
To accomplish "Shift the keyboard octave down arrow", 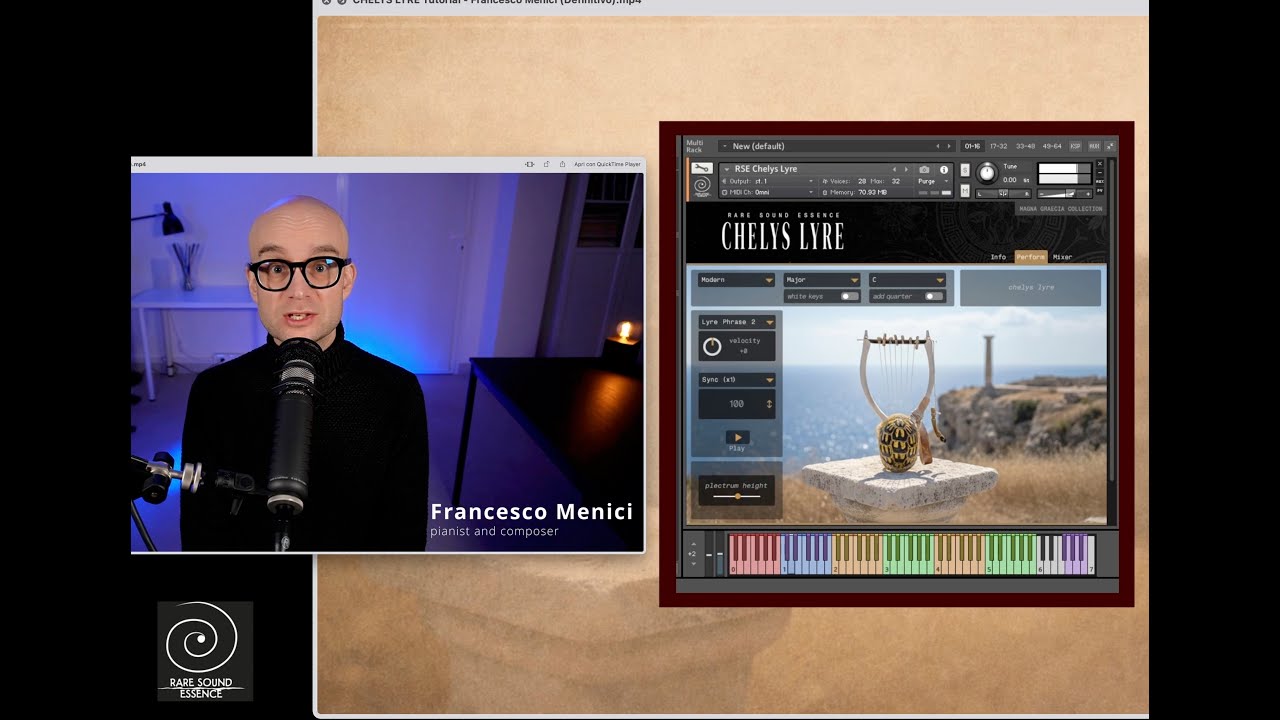I will click(x=694, y=564).
